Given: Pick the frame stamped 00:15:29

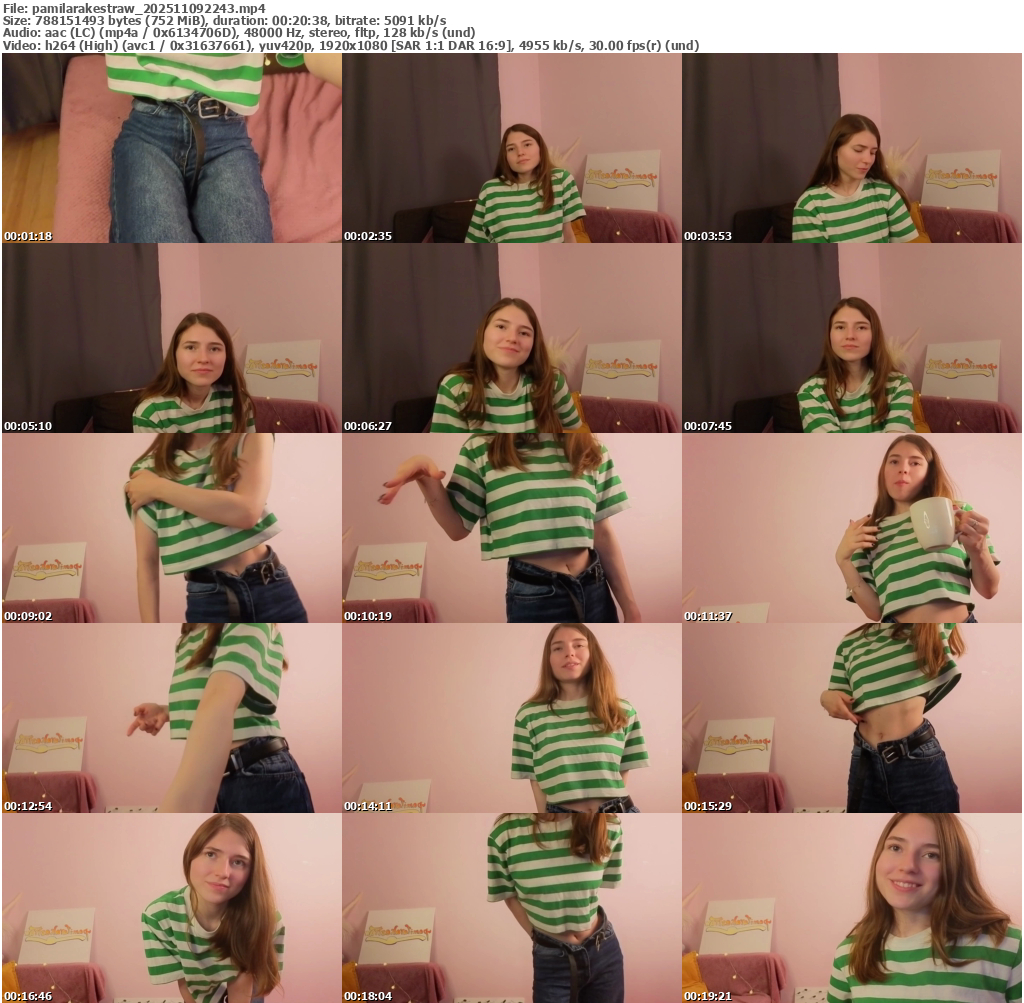Looking at the screenshot, I should (851, 718).
